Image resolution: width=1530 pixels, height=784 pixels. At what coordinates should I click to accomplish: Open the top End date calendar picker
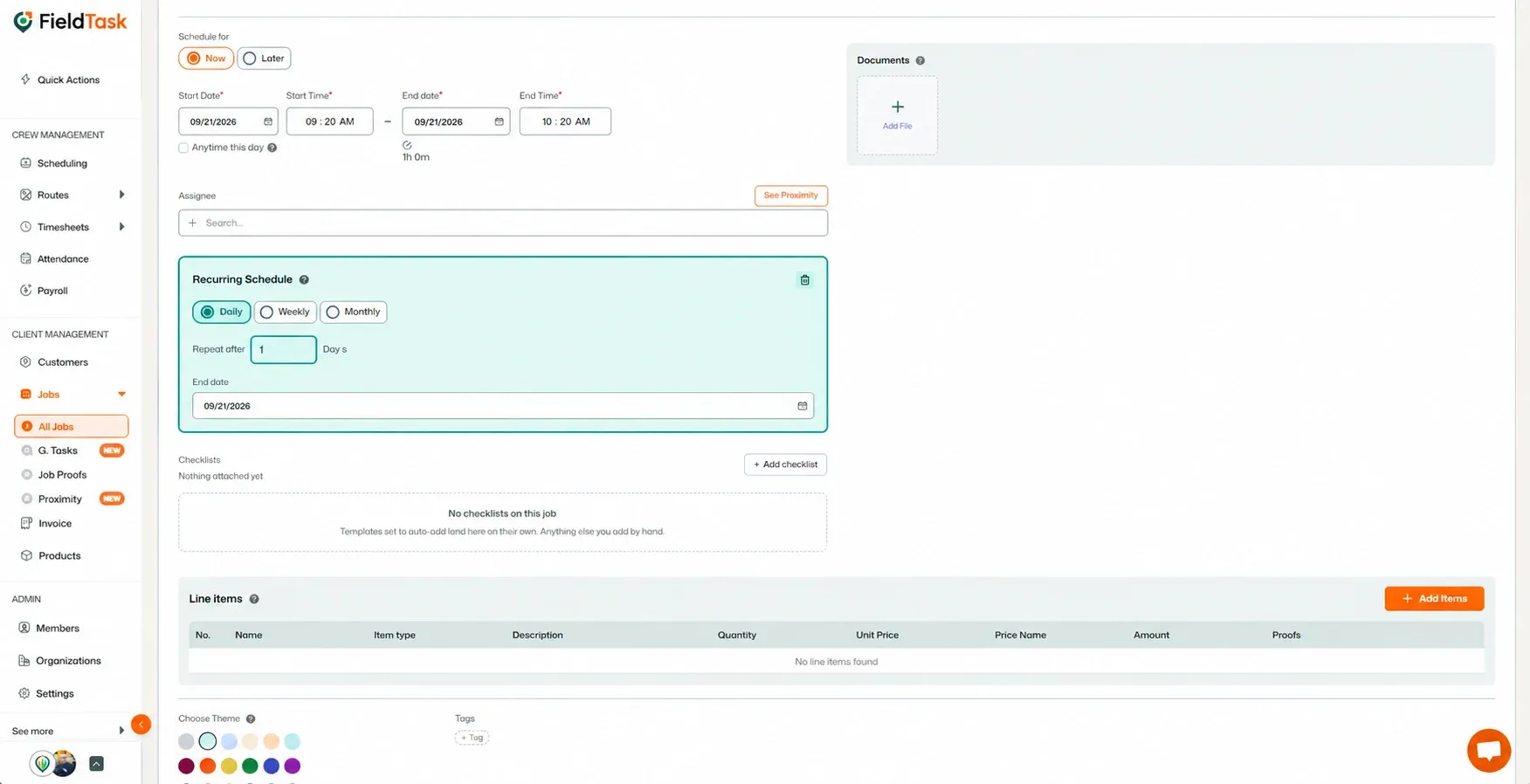(x=500, y=121)
